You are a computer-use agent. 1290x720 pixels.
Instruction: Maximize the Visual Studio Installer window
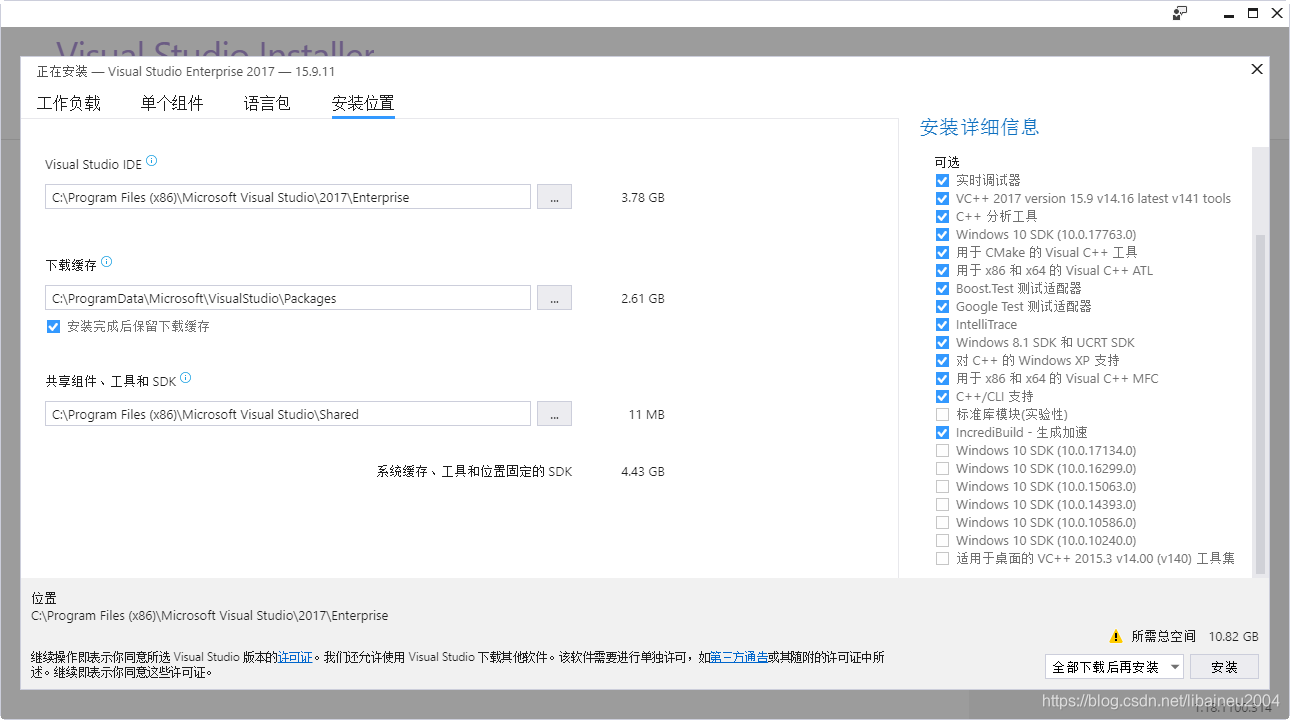coord(1253,13)
